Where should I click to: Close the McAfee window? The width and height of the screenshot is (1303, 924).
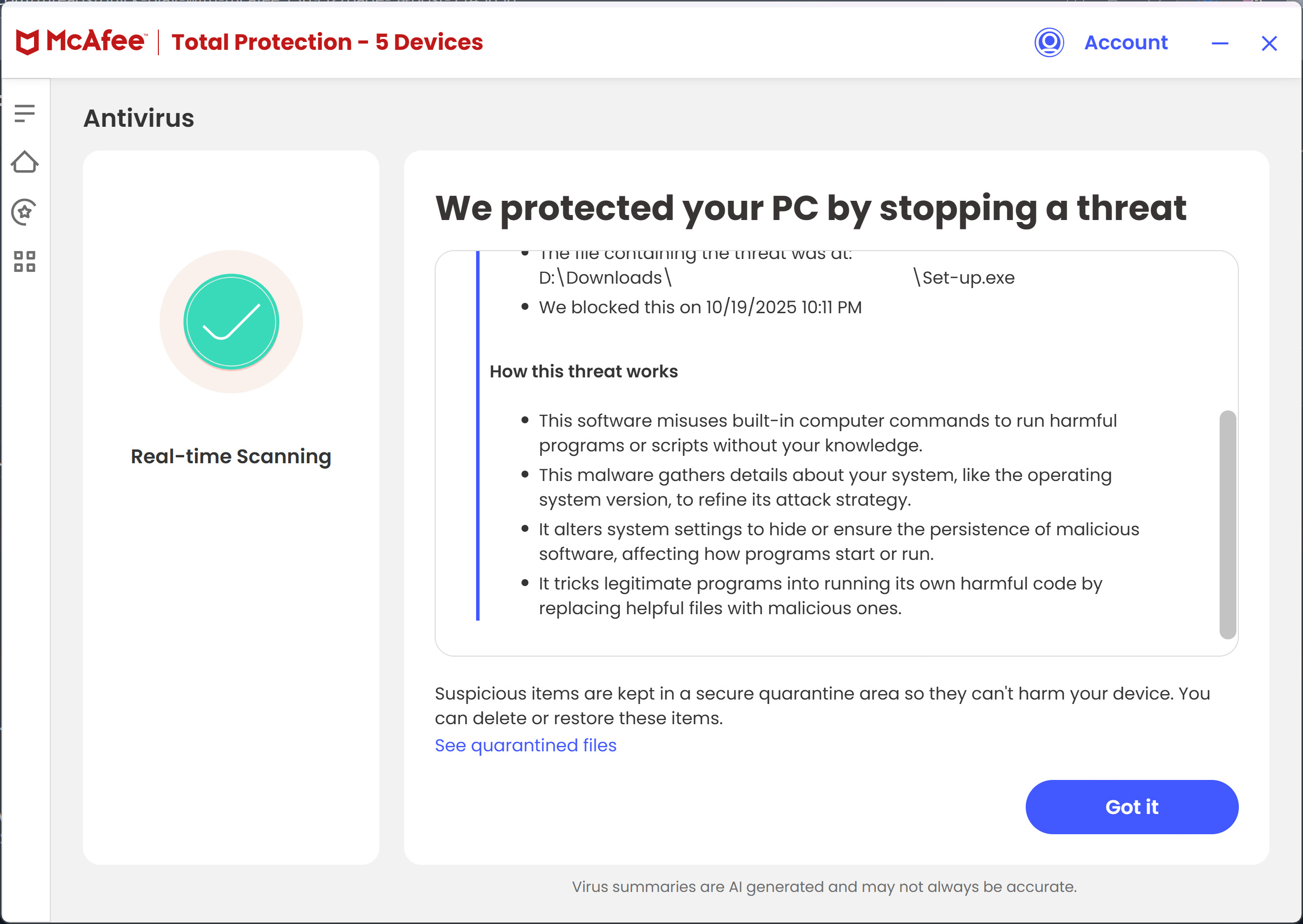click(x=1269, y=43)
